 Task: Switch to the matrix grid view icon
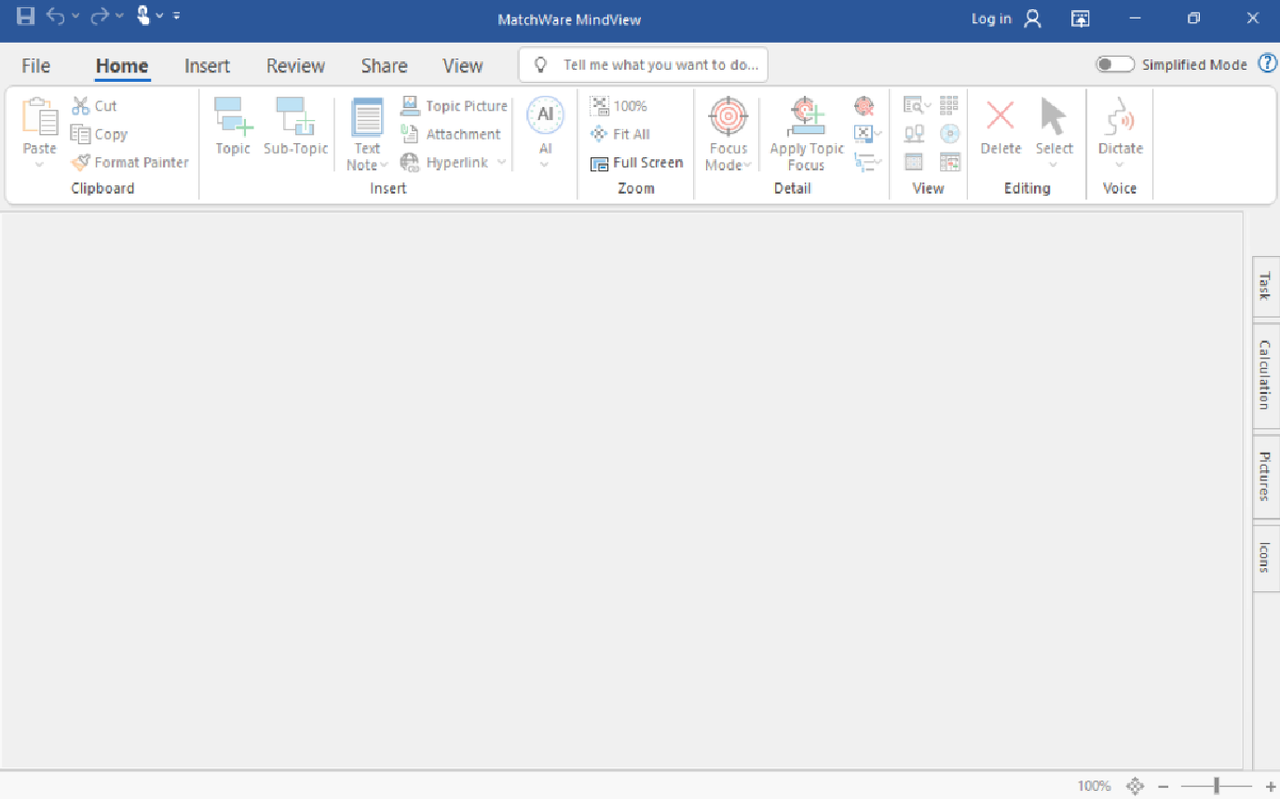[x=949, y=105]
